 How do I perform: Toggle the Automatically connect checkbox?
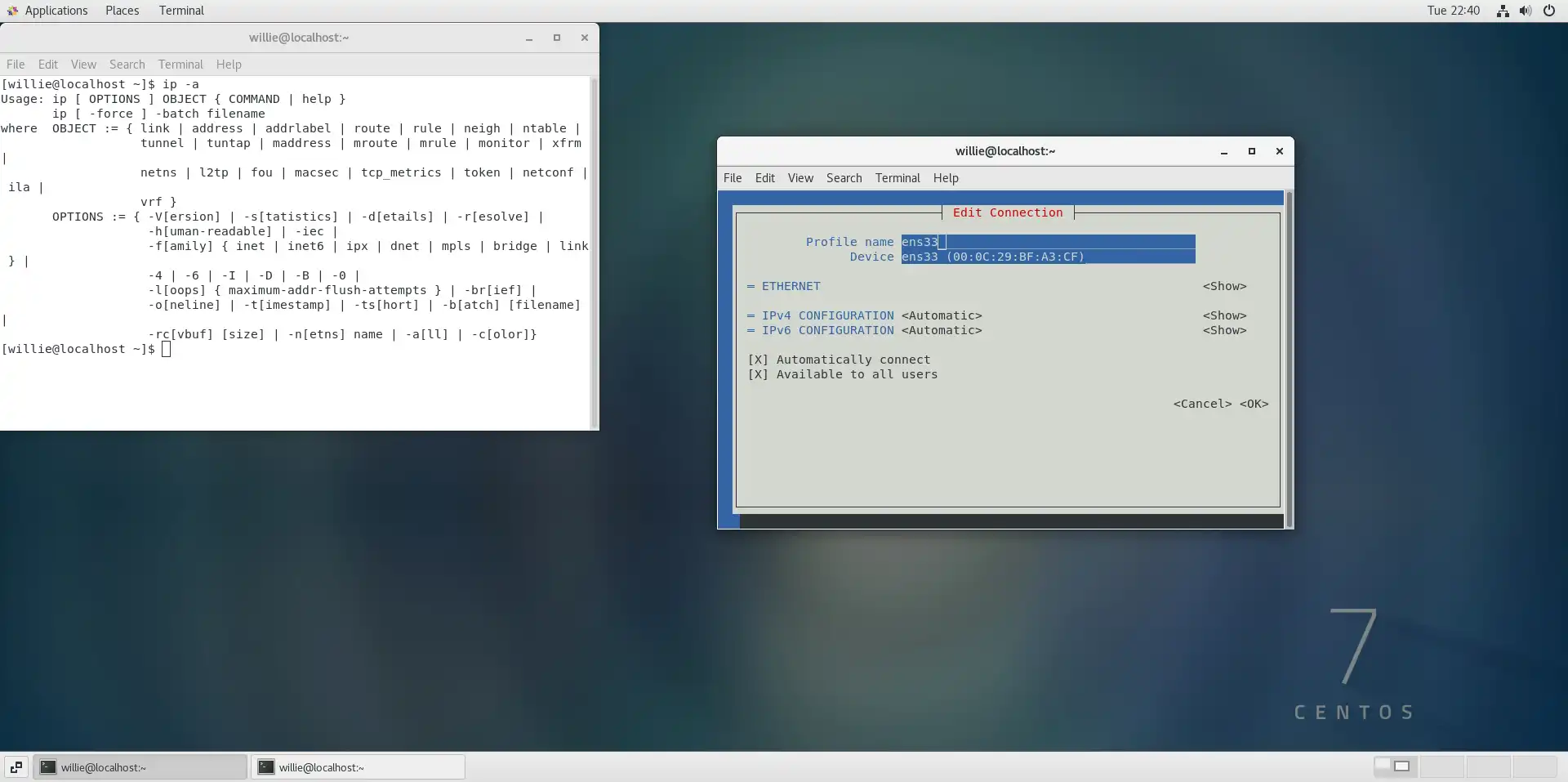pyautogui.click(x=758, y=360)
